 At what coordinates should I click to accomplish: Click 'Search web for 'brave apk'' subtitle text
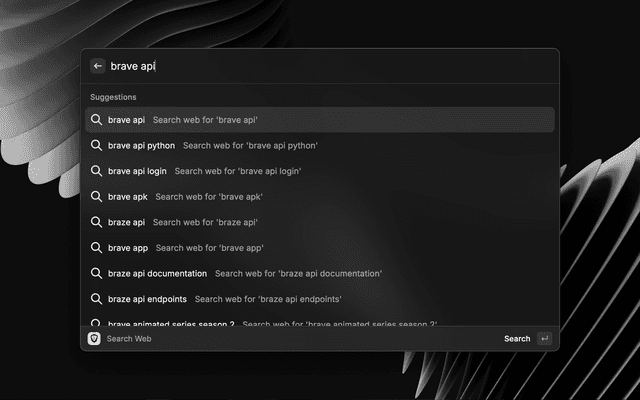209,197
